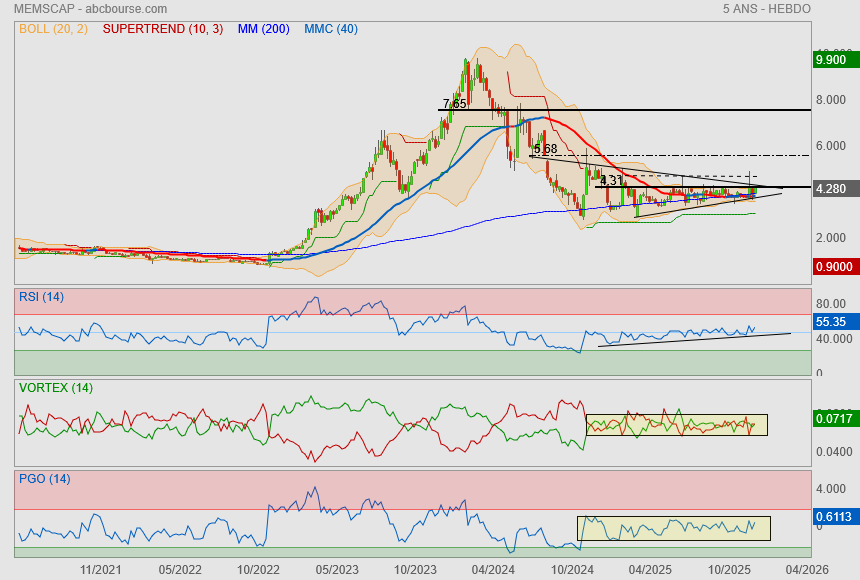Click the 5.68 price level annotation

[x=545, y=149]
